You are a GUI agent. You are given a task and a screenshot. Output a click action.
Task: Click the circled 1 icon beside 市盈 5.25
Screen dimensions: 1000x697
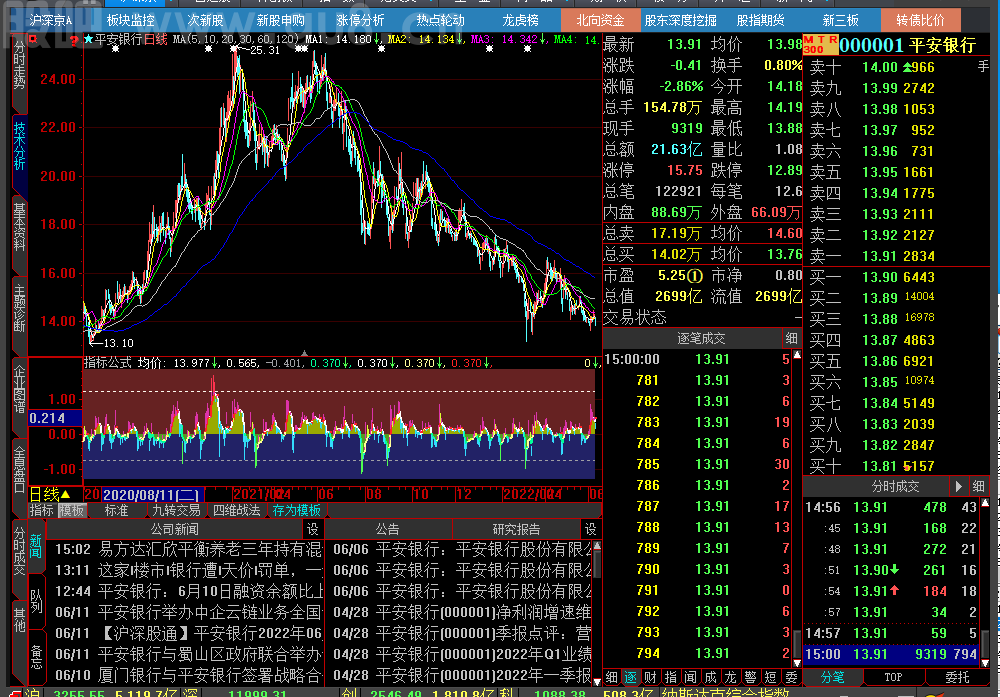tap(696, 276)
